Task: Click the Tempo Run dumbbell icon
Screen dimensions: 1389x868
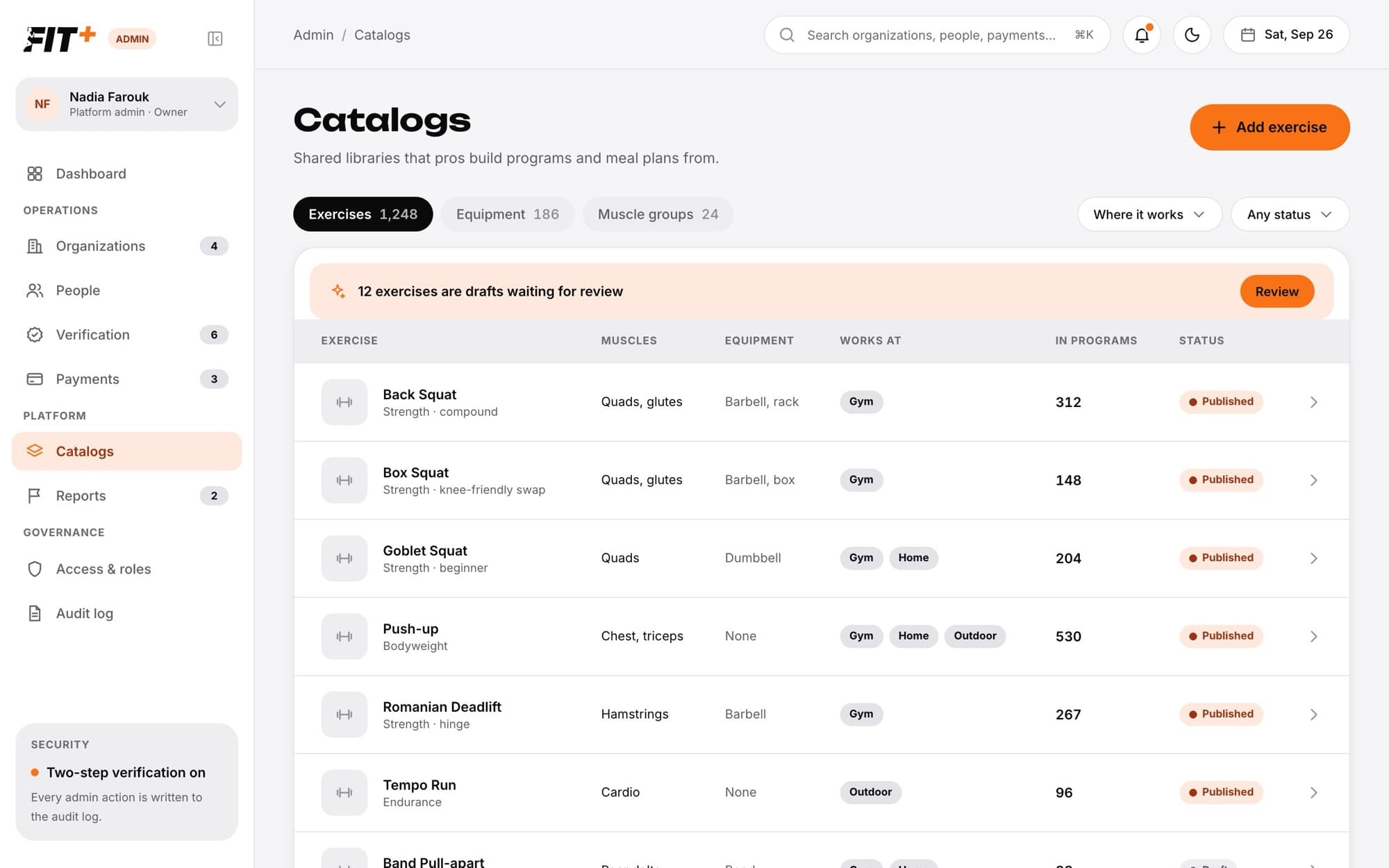Action: (x=344, y=792)
